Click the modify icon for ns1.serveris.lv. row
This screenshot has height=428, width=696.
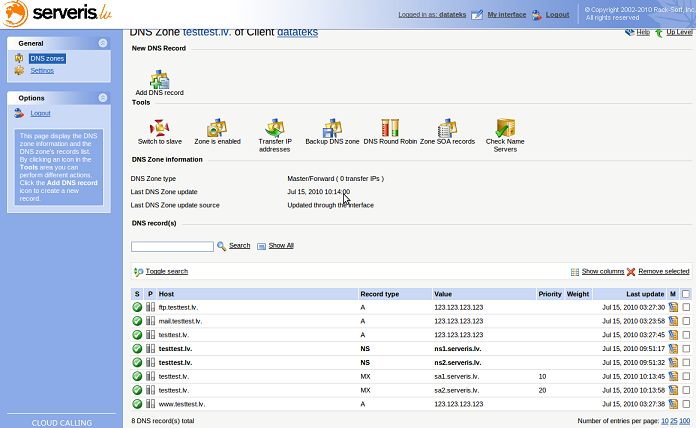673,349
